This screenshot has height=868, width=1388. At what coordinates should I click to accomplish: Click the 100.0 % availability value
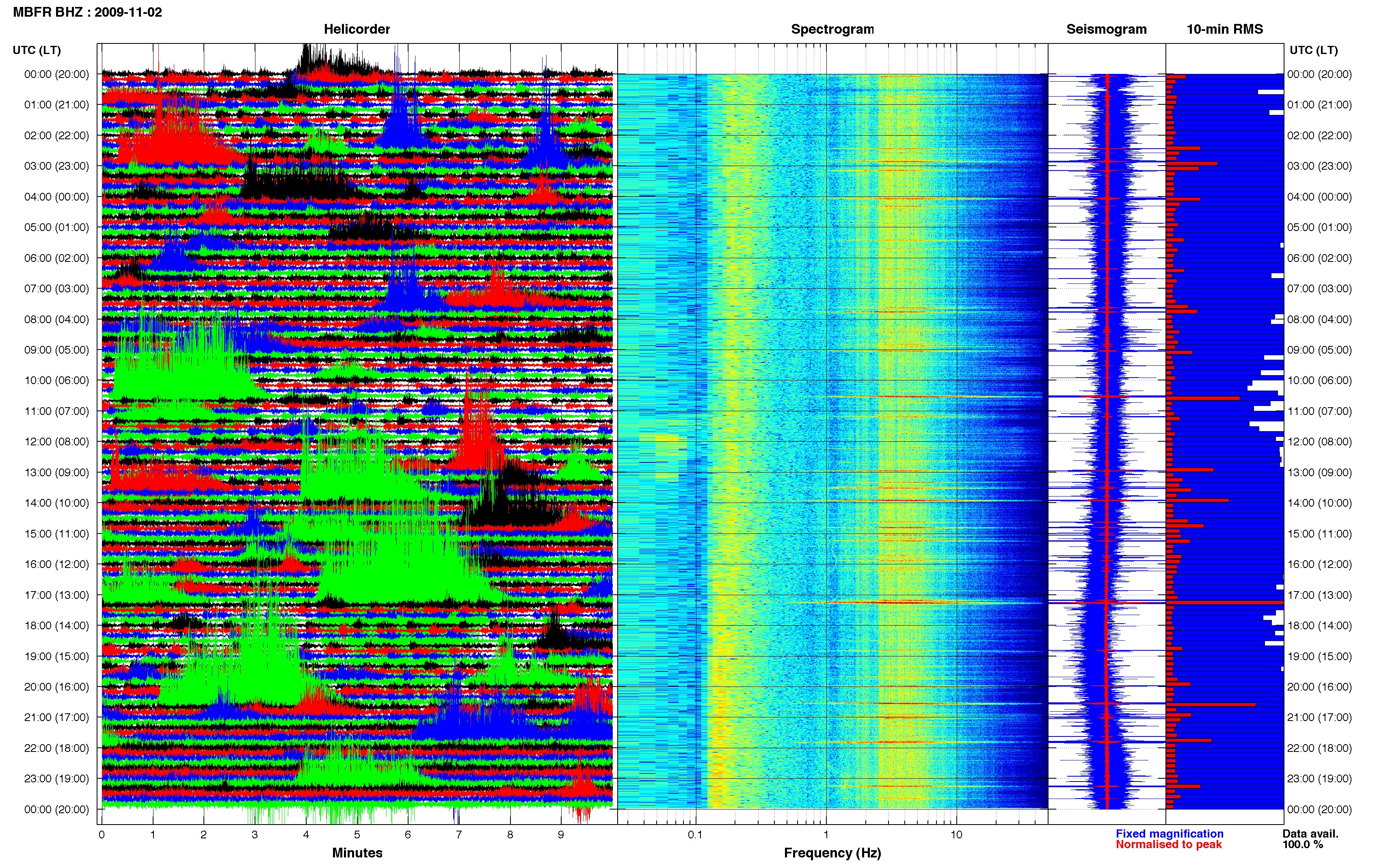(1302, 844)
